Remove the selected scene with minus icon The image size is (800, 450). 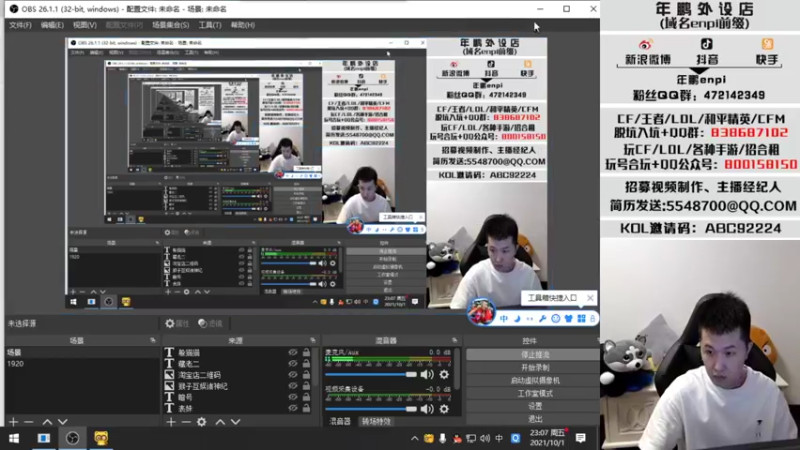pyautogui.click(x=29, y=422)
